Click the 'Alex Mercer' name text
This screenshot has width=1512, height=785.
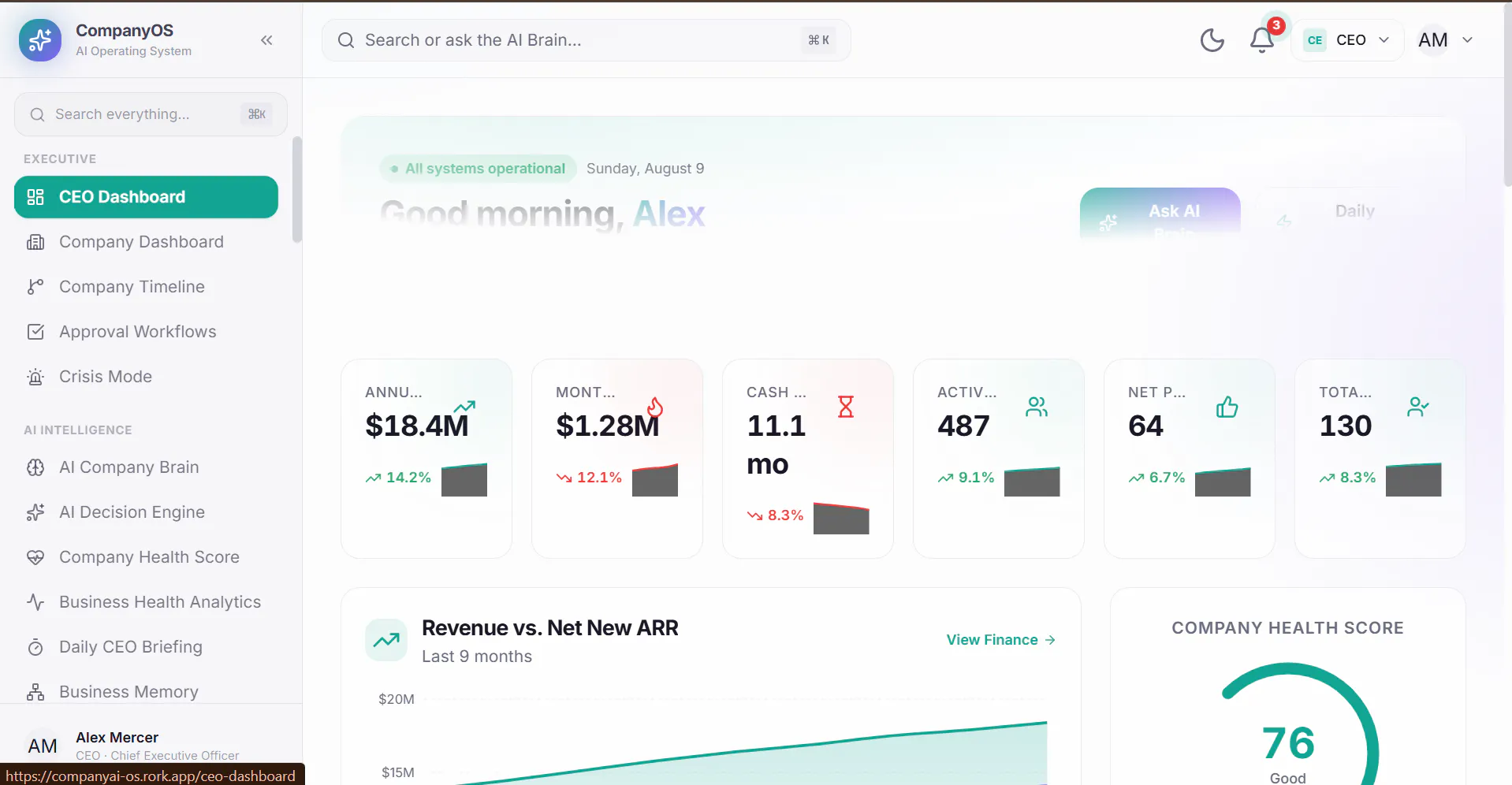tap(117, 738)
